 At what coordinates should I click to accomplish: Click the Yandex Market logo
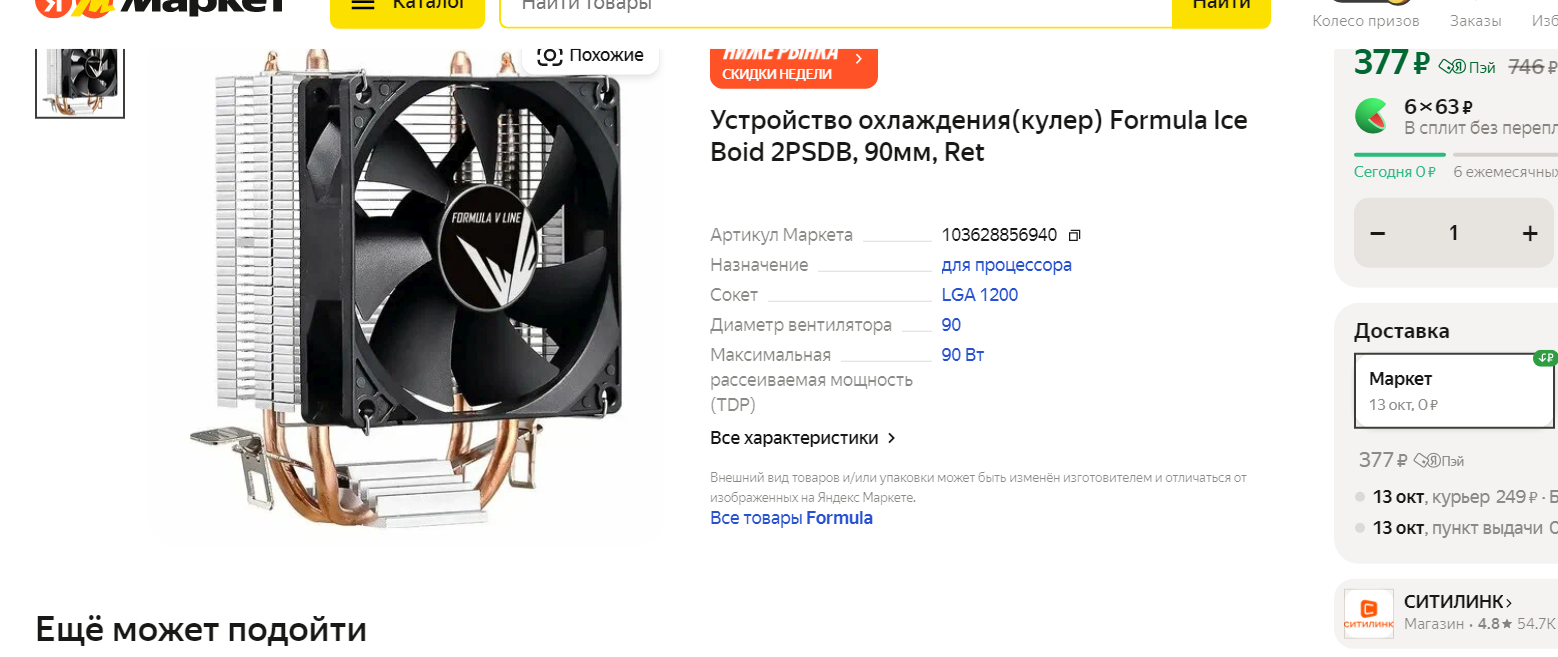(x=161, y=6)
